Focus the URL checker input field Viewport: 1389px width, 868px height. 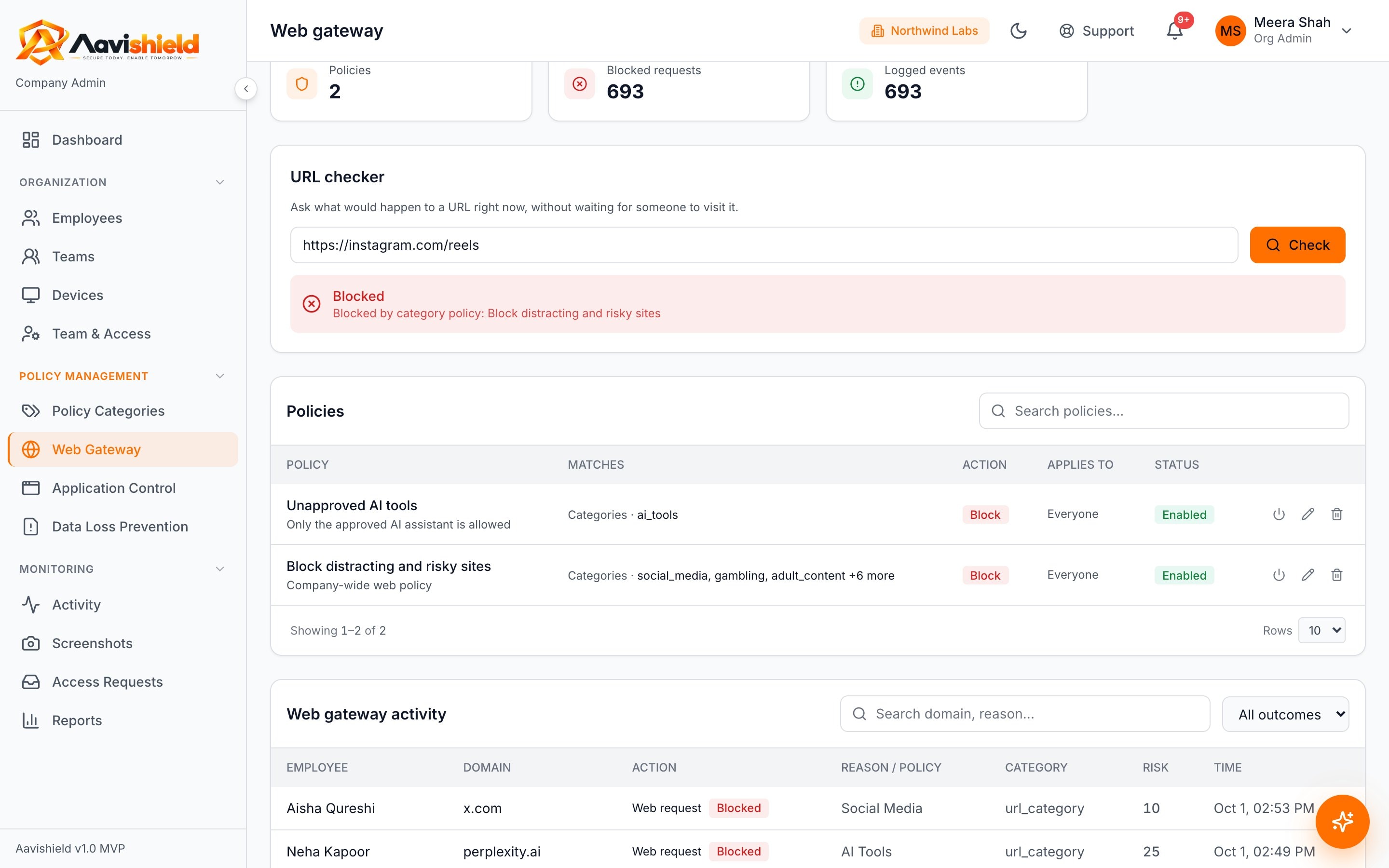(764, 245)
